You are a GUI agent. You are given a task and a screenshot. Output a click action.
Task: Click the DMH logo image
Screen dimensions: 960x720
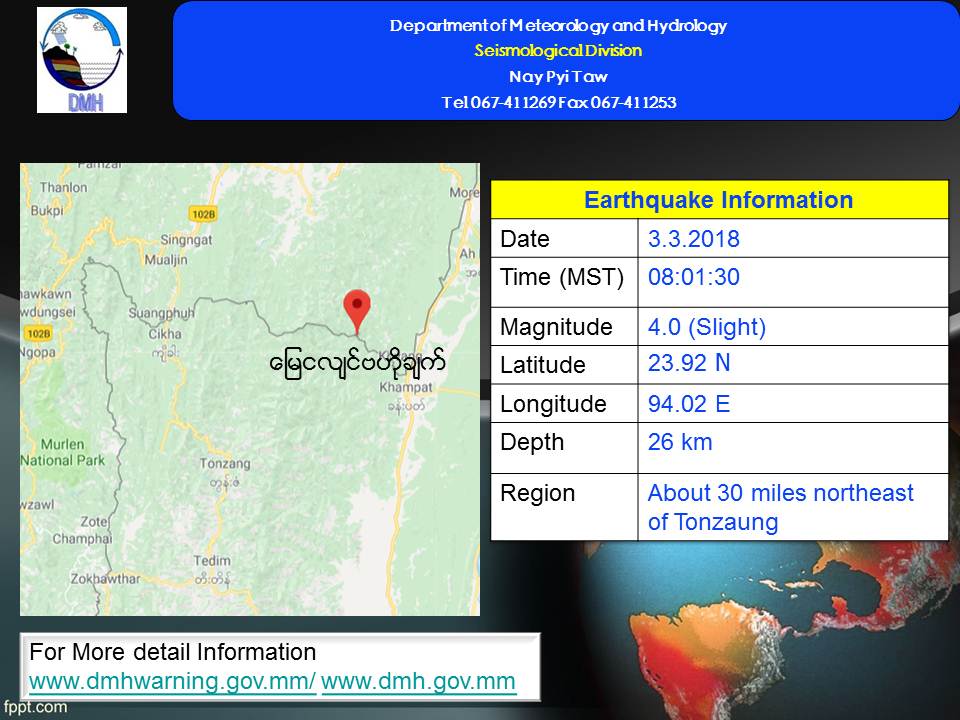(82, 60)
